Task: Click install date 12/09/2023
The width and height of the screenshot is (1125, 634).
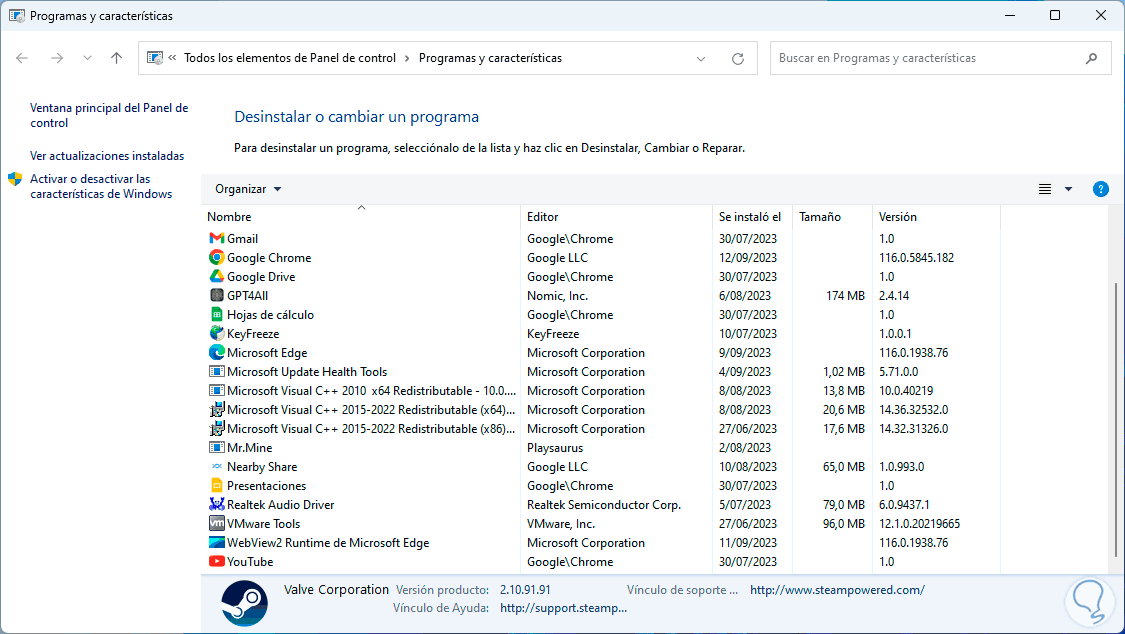Action: [748, 257]
